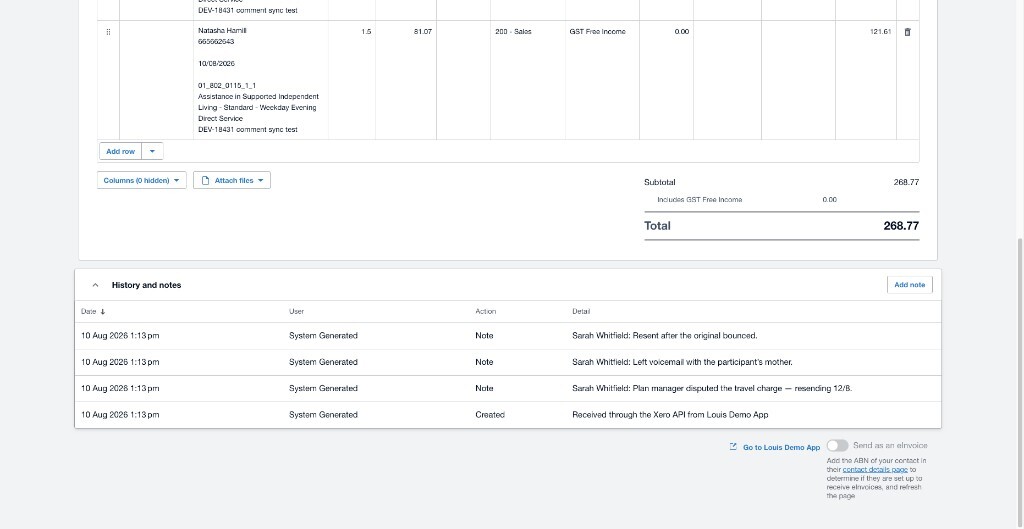The height and width of the screenshot is (529, 1024).
Task: Click the Action column header
Action: tap(485, 312)
